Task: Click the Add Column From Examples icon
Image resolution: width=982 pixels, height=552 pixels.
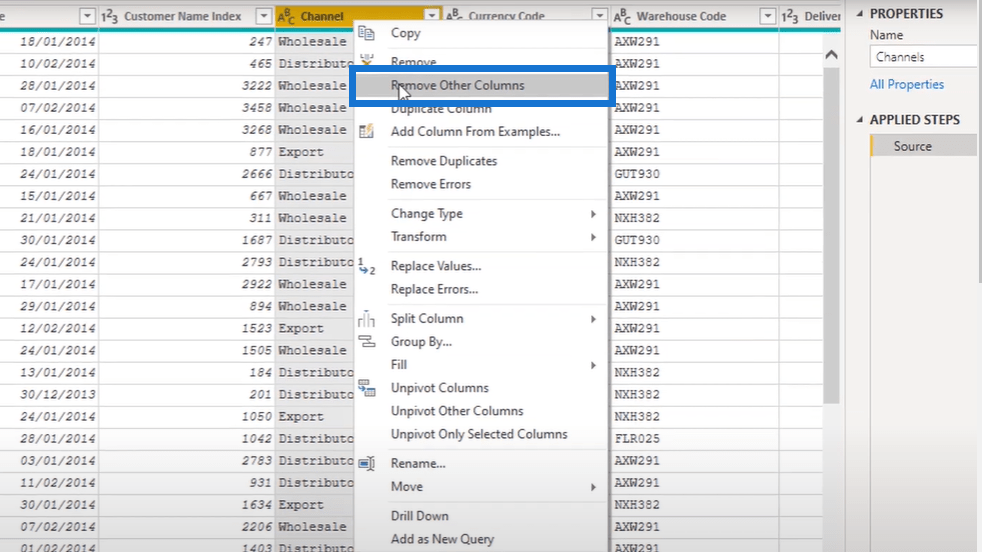Action: [366, 132]
